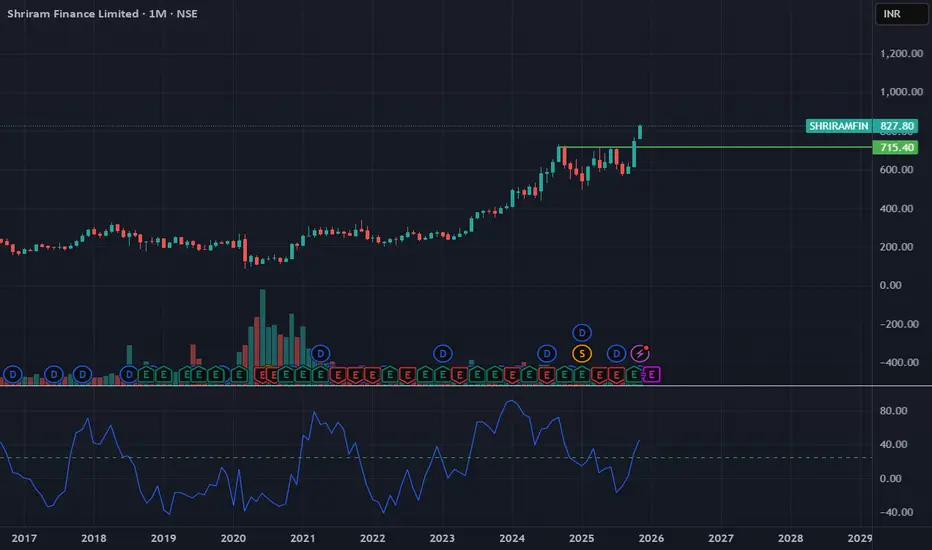
Task: Open the green E marker beneath the lightning icon
Action: [x=634, y=375]
